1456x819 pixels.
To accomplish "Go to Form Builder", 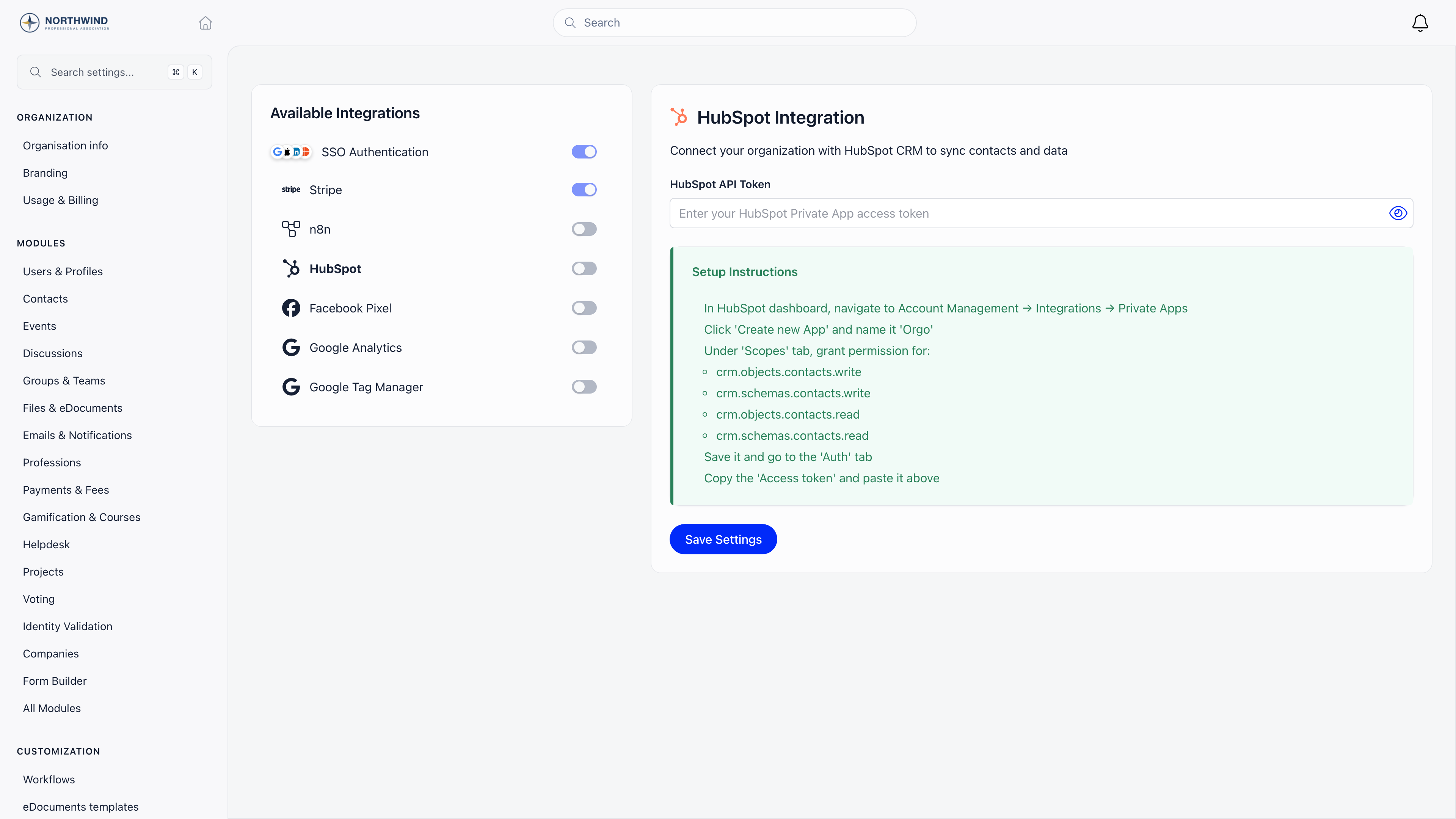I will [x=55, y=681].
